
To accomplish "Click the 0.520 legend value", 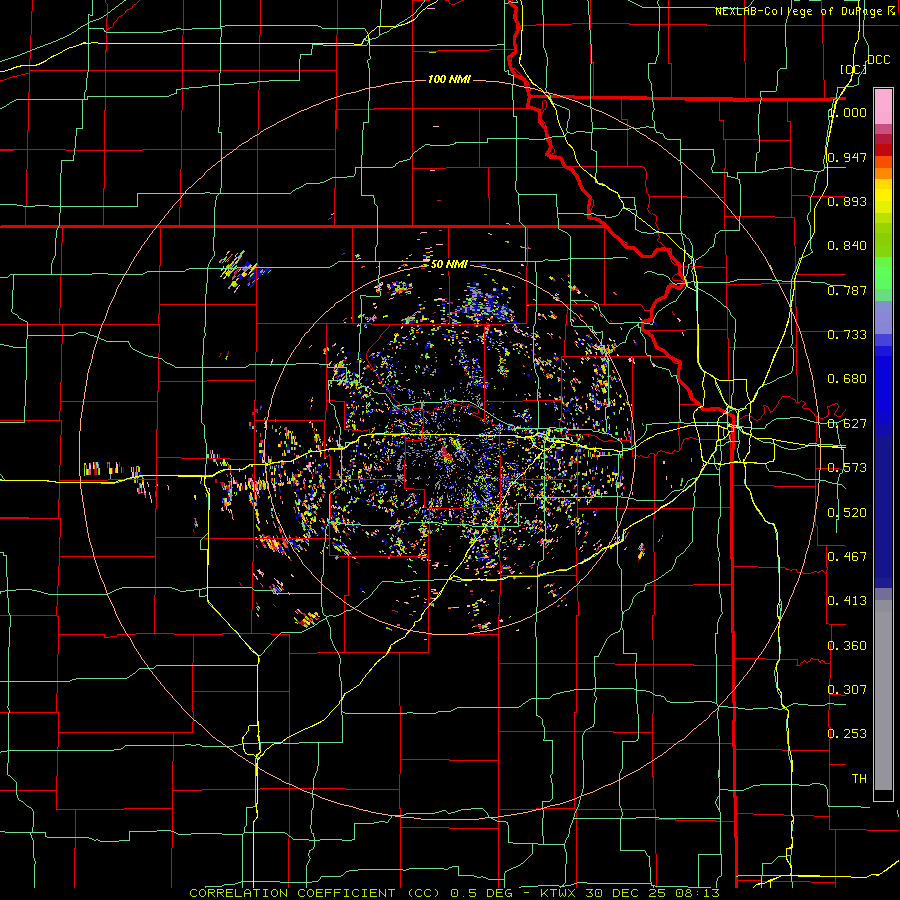I will [847, 513].
